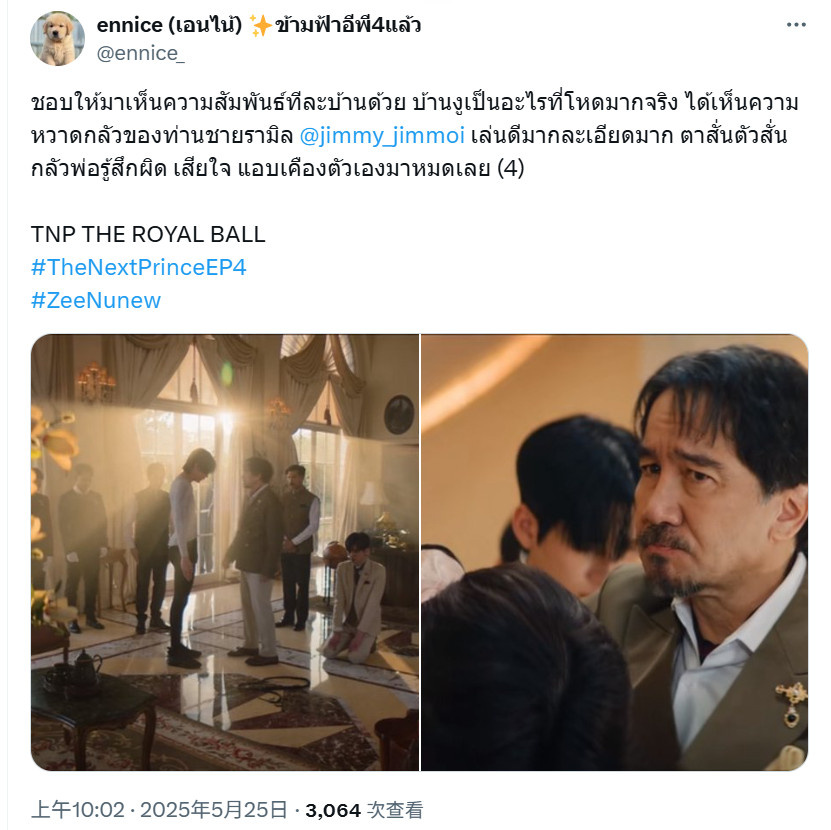
Task: Visit the @jimmy_jimmoi mention
Action: pyautogui.click(x=382, y=135)
